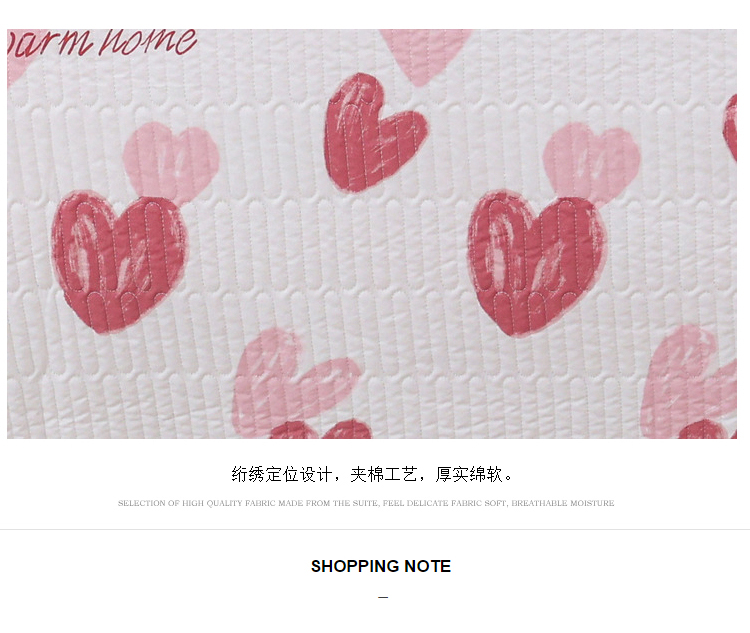Click the short dash below SHOPPING NOTE
The image size is (750, 633).
(x=383, y=598)
